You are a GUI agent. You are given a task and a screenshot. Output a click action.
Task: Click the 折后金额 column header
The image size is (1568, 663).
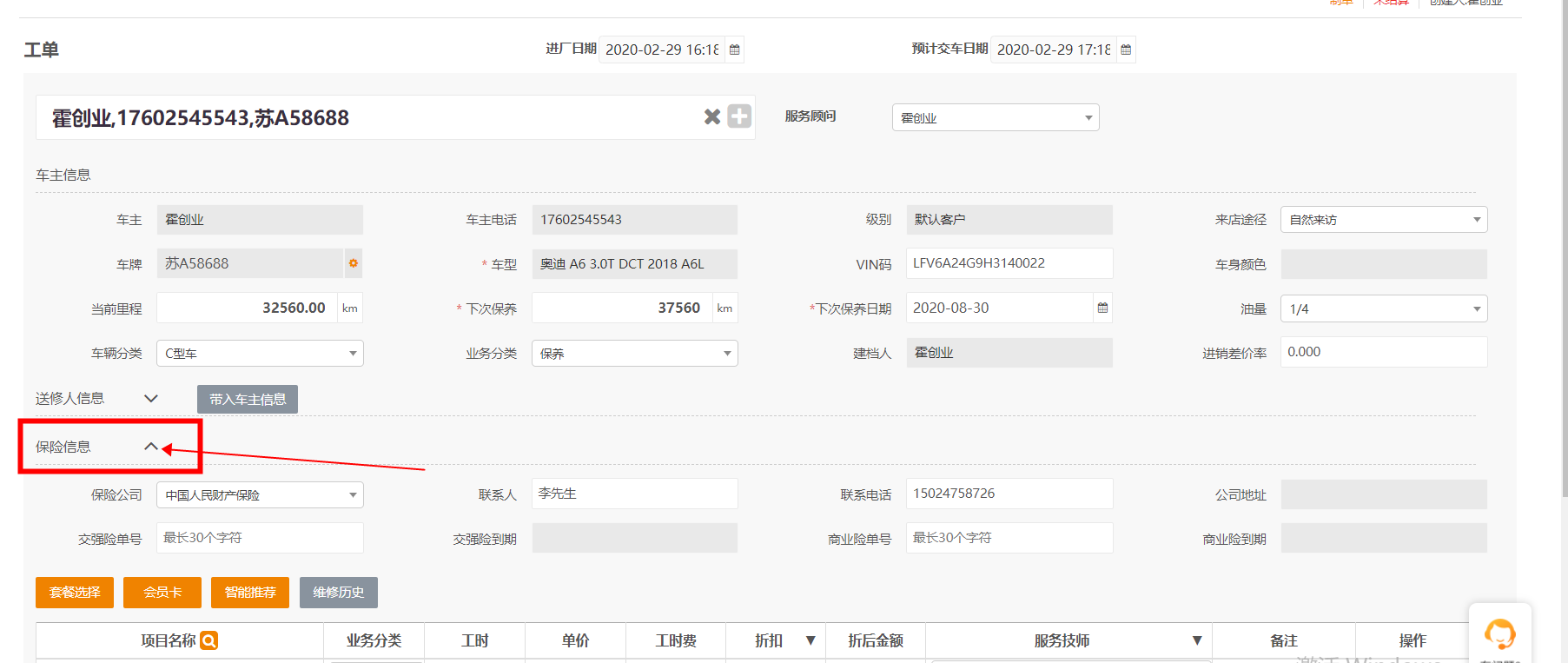tap(876, 640)
